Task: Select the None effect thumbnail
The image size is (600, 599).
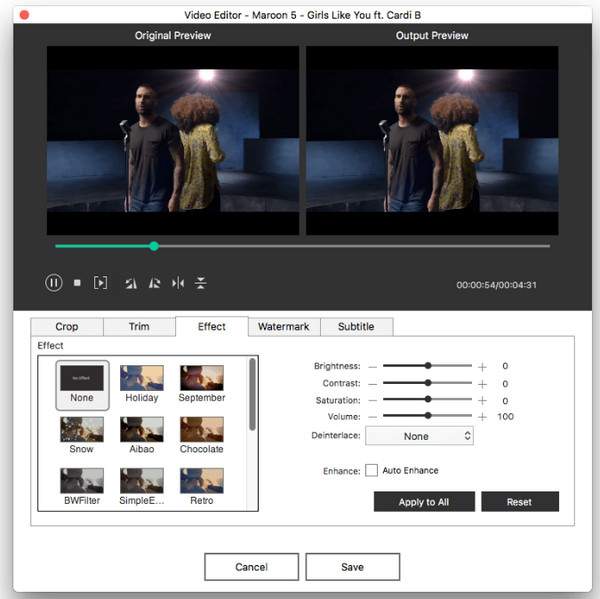Action: (x=82, y=385)
